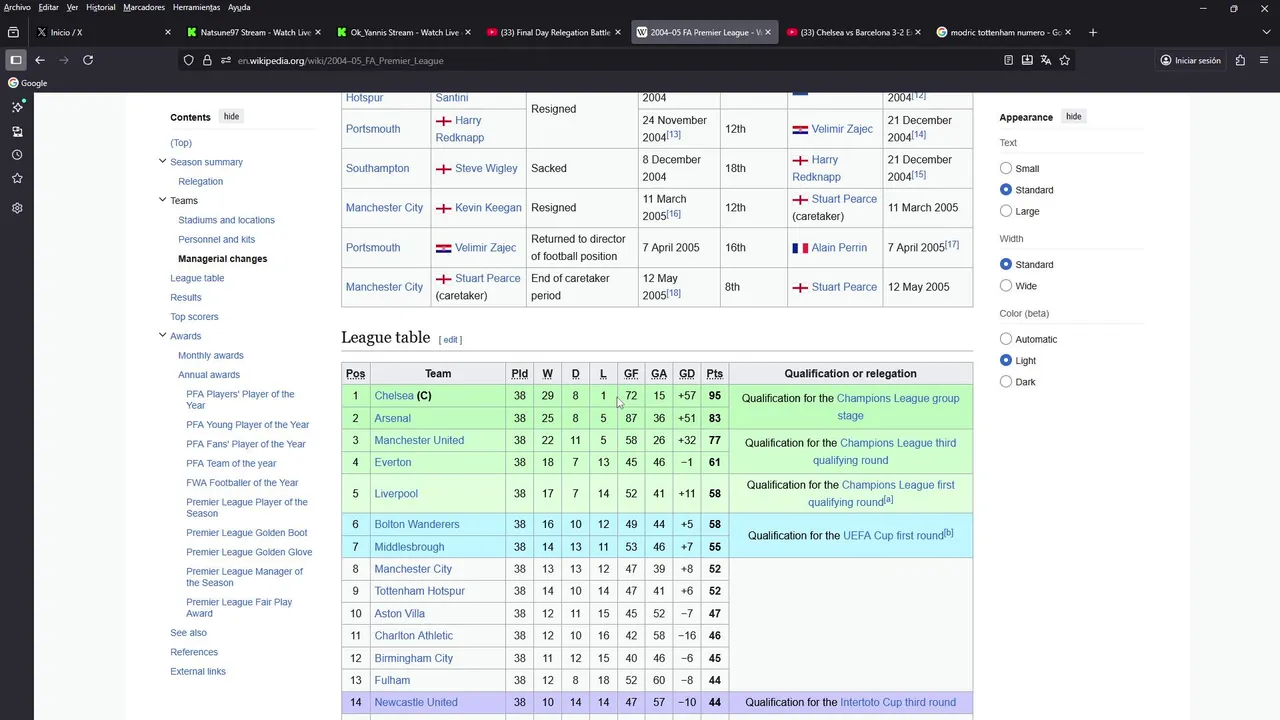Hide the Appearance panel
The height and width of the screenshot is (720, 1280).
point(1073,117)
